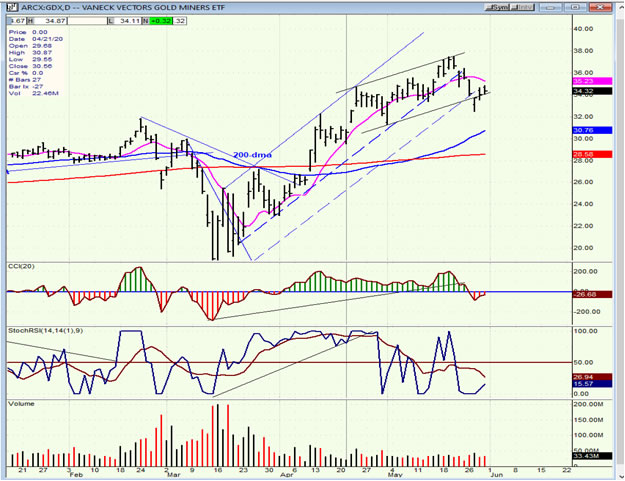Screen dimensions: 625x481
Task: Select the Volume panel label
Action: [x=21, y=404]
